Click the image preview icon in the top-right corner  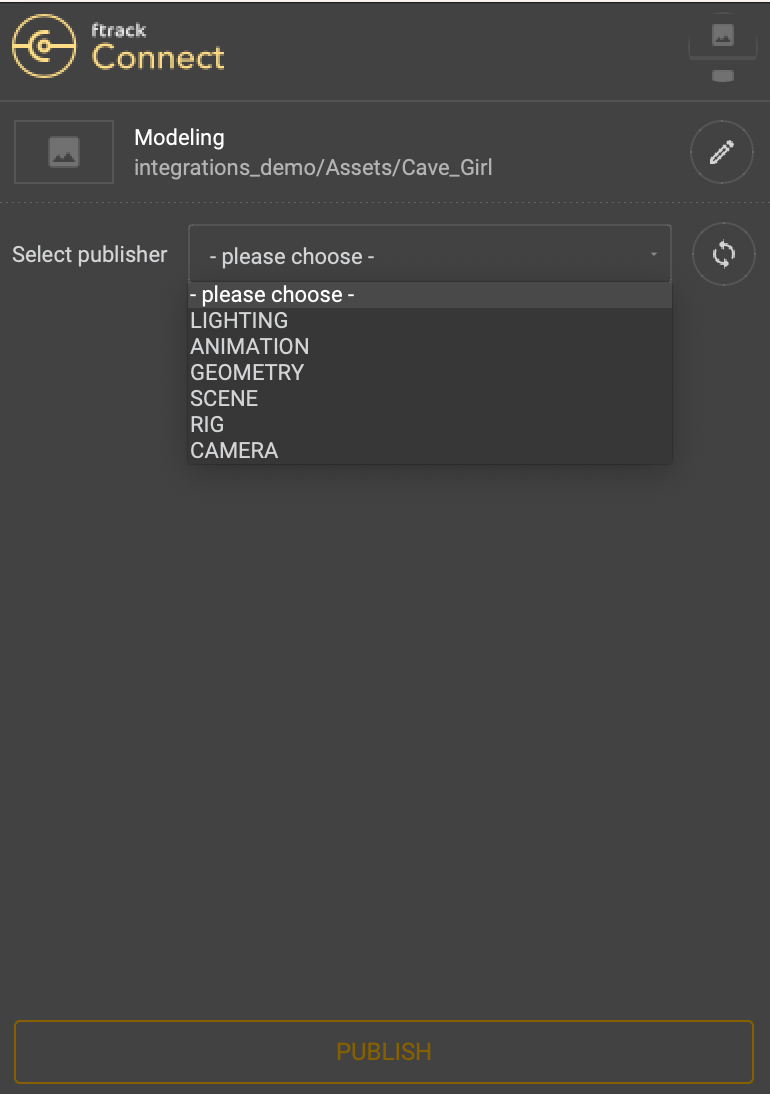[x=723, y=36]
